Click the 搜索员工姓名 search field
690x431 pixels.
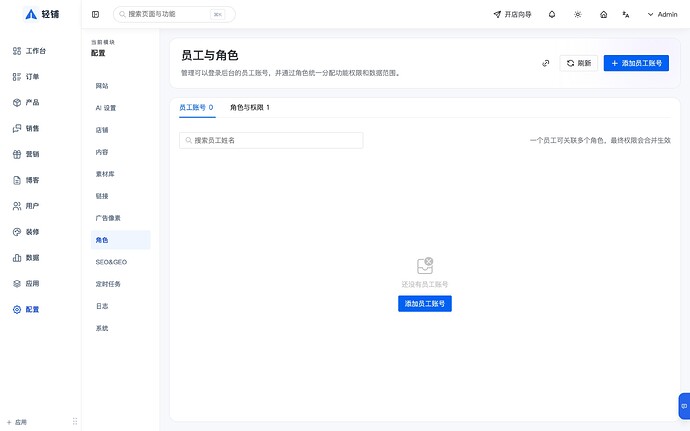pos(271,140)
